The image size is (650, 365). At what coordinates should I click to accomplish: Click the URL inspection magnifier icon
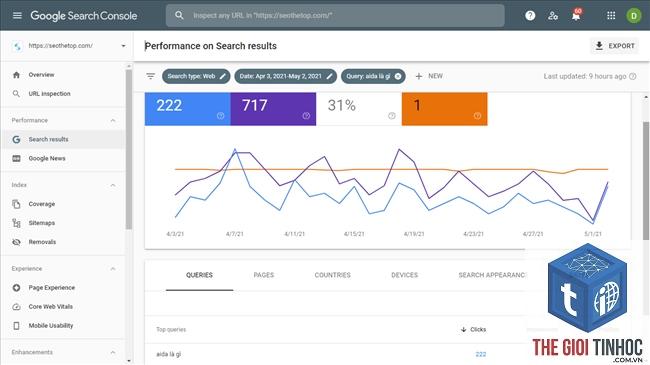pos(16,94)
